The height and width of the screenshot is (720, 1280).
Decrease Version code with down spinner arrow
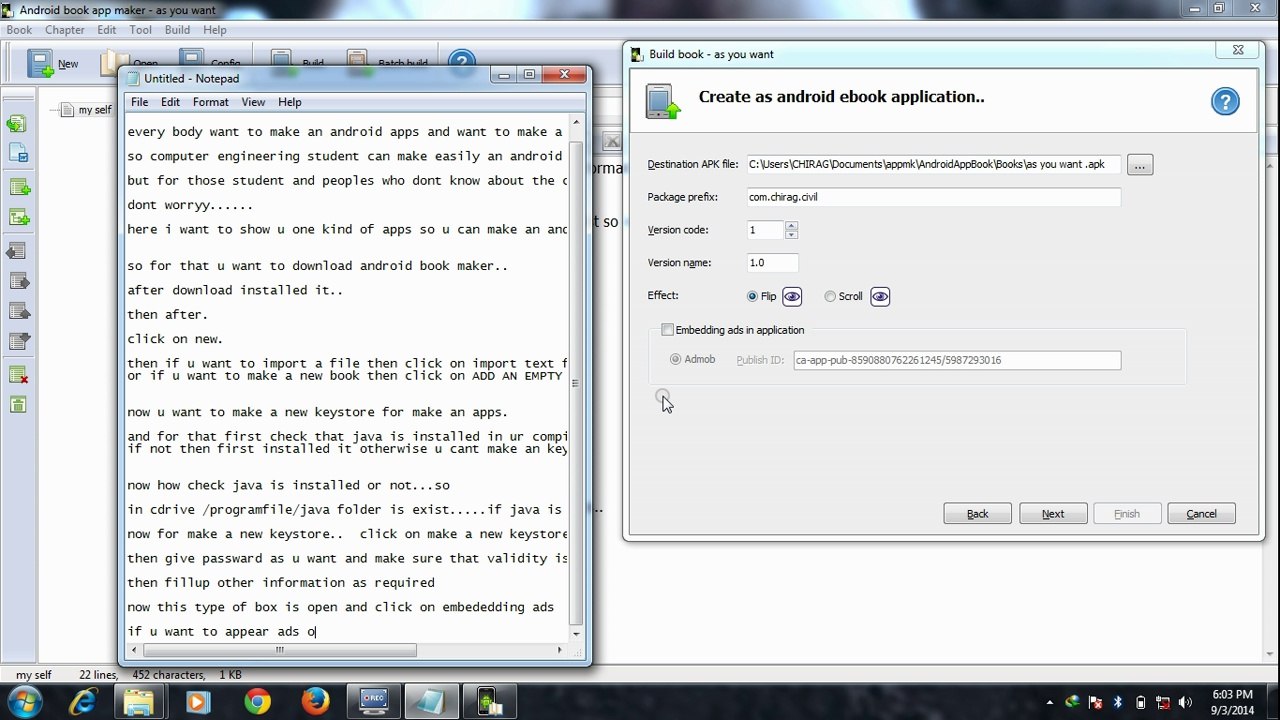pyautogui.click(x=791, y=235)
